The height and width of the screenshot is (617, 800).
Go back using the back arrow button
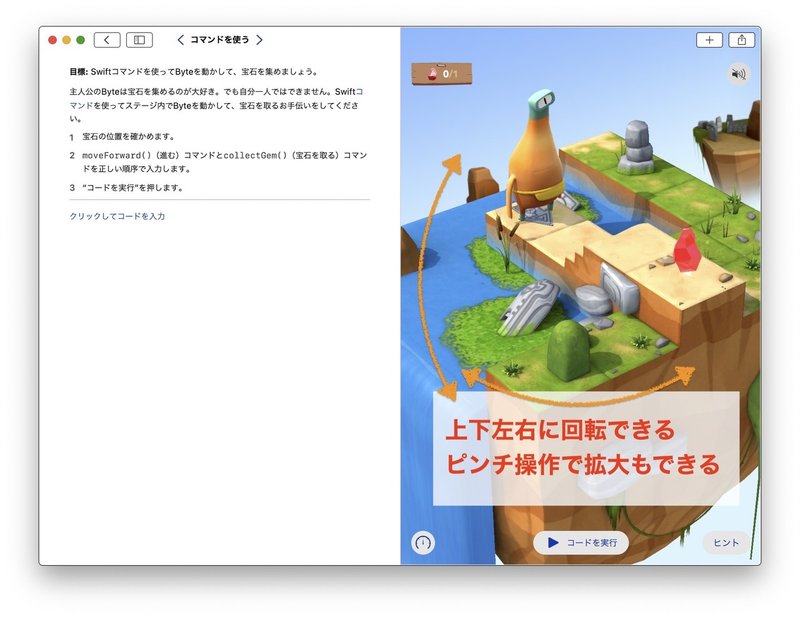(107, 40)
